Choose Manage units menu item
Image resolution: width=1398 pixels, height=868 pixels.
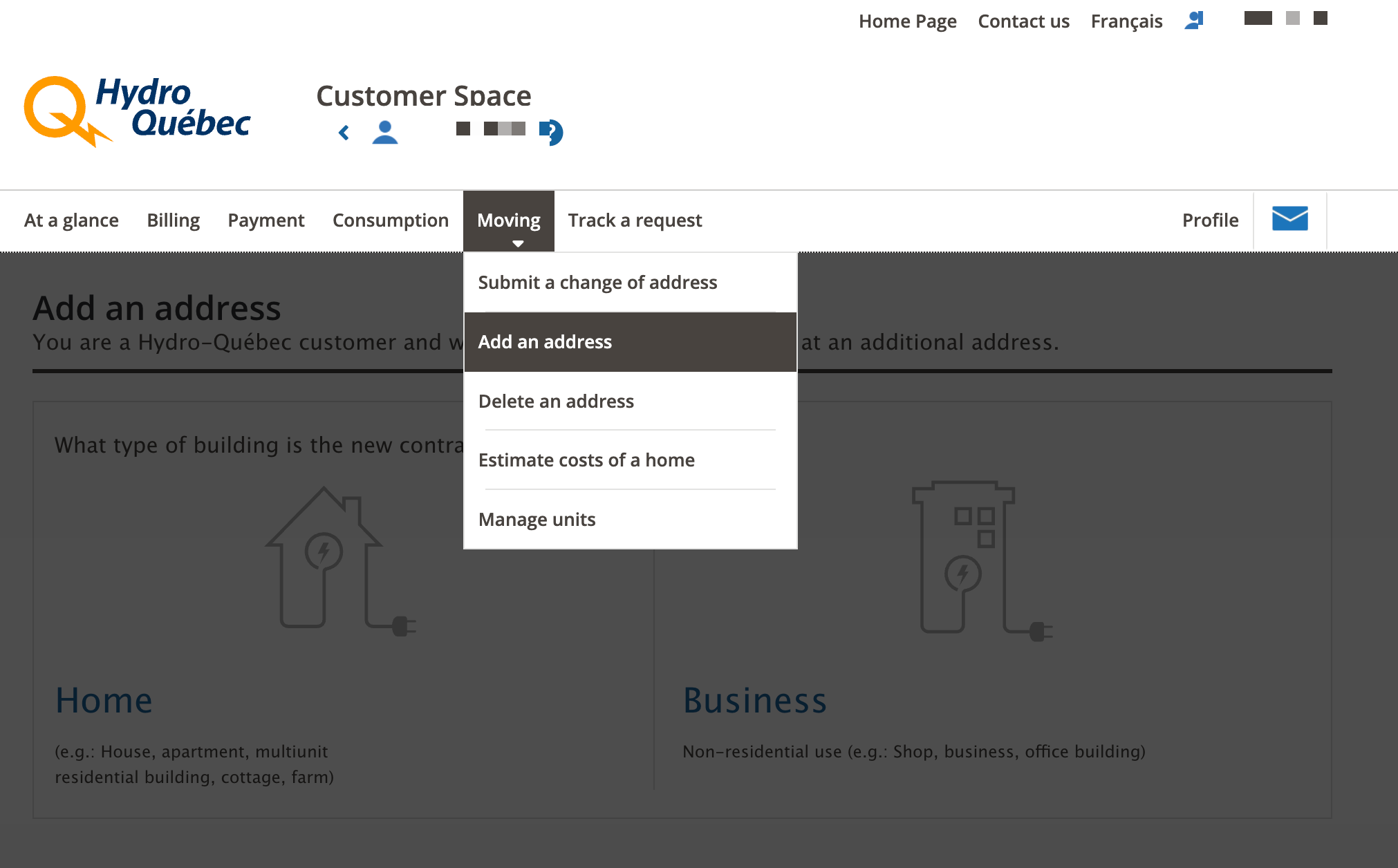pos(631,520)
